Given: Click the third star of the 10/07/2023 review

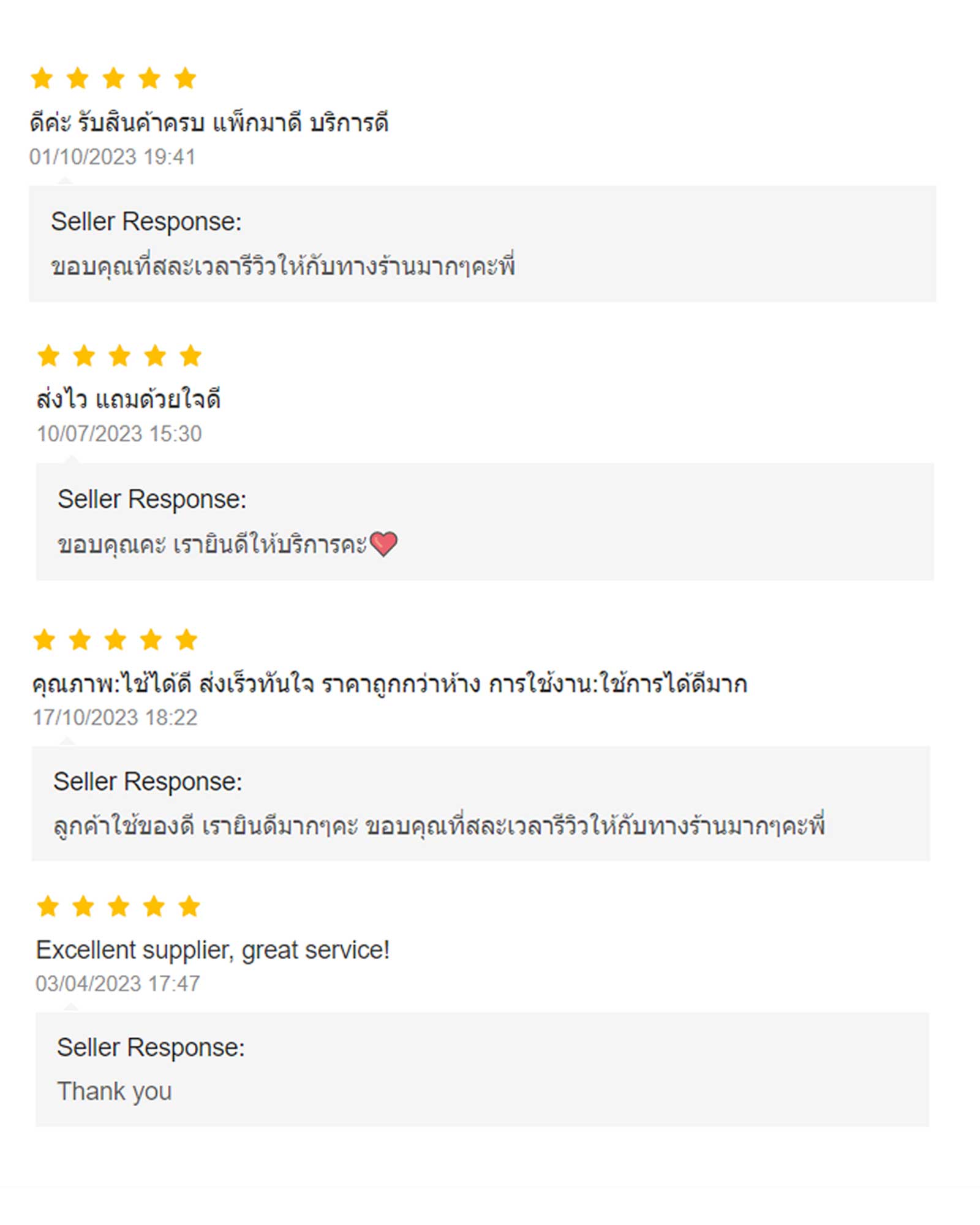Looking at the screenshot, I should coord(119,355).
